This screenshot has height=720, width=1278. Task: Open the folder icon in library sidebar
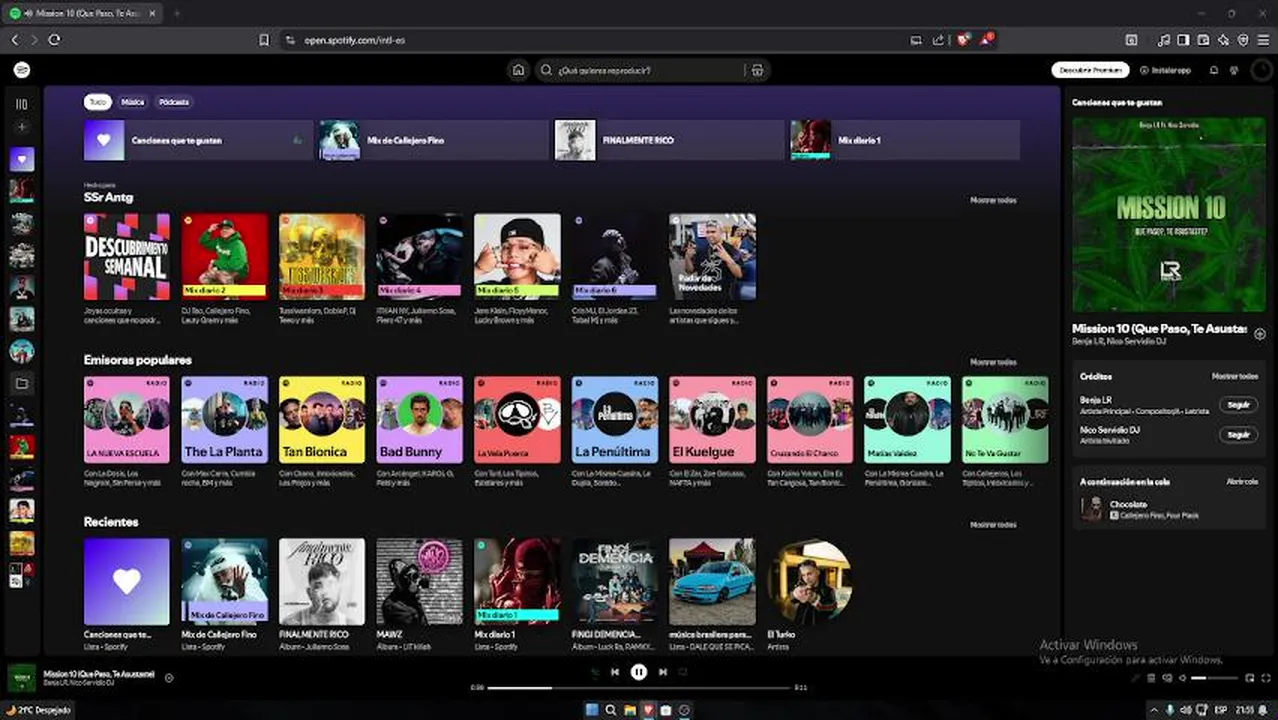tap(22, 383)
